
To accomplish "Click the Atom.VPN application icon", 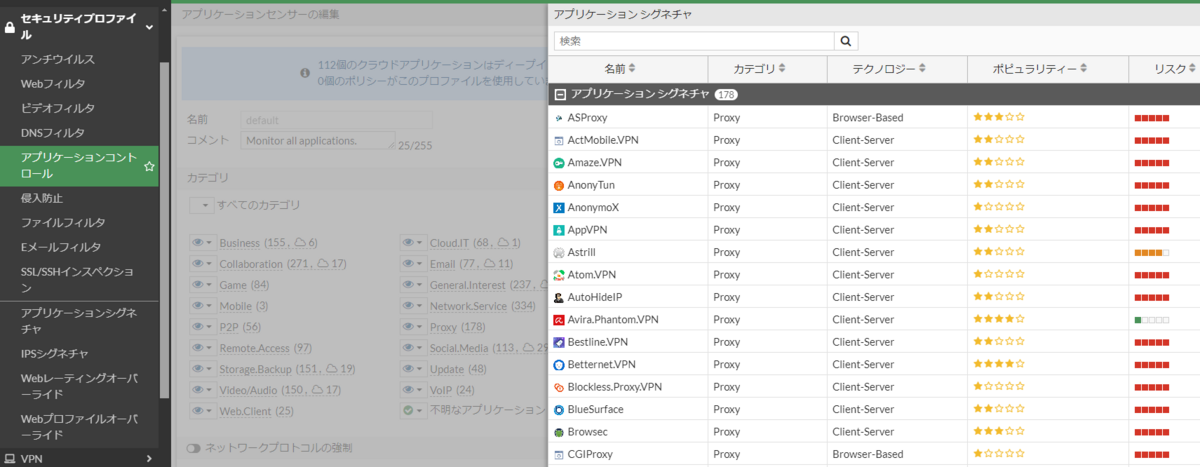I will tap(559, 275).
